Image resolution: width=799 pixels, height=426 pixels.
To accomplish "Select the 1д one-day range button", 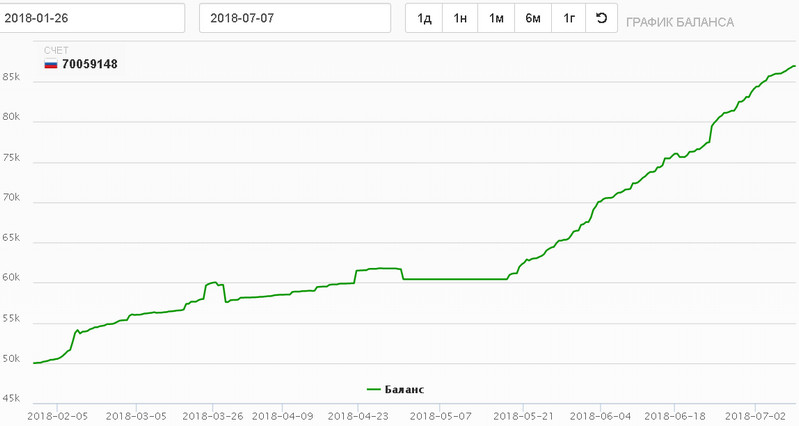I will click(424, 18).
